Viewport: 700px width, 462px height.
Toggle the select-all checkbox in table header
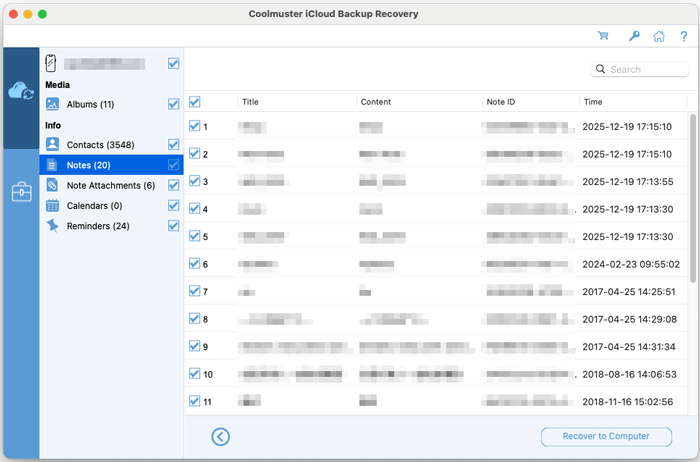(x=194, y=102)
